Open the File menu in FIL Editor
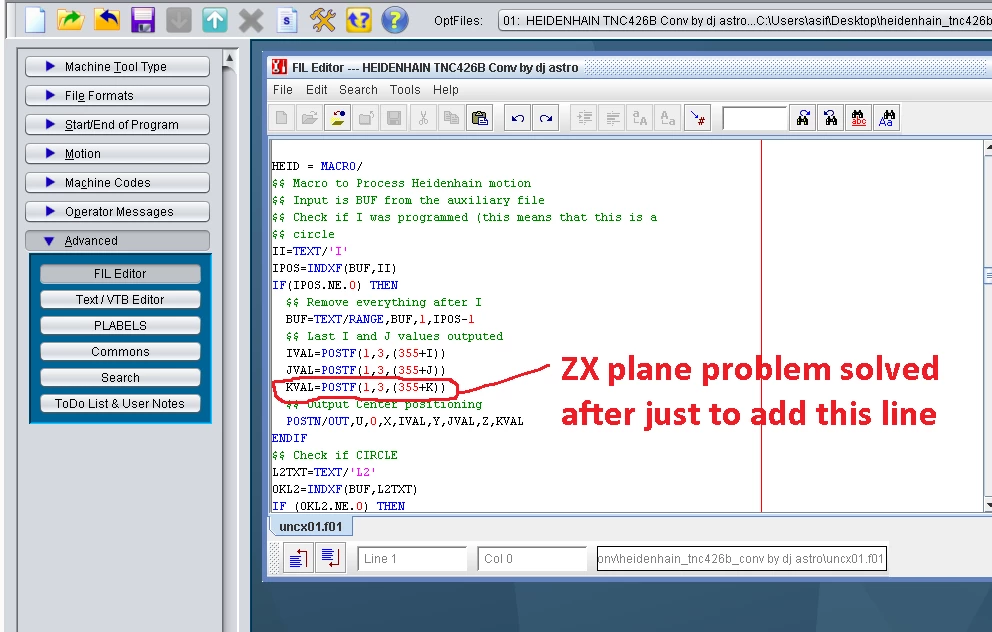This screenshot has height=632, width=992. [282, 90]
